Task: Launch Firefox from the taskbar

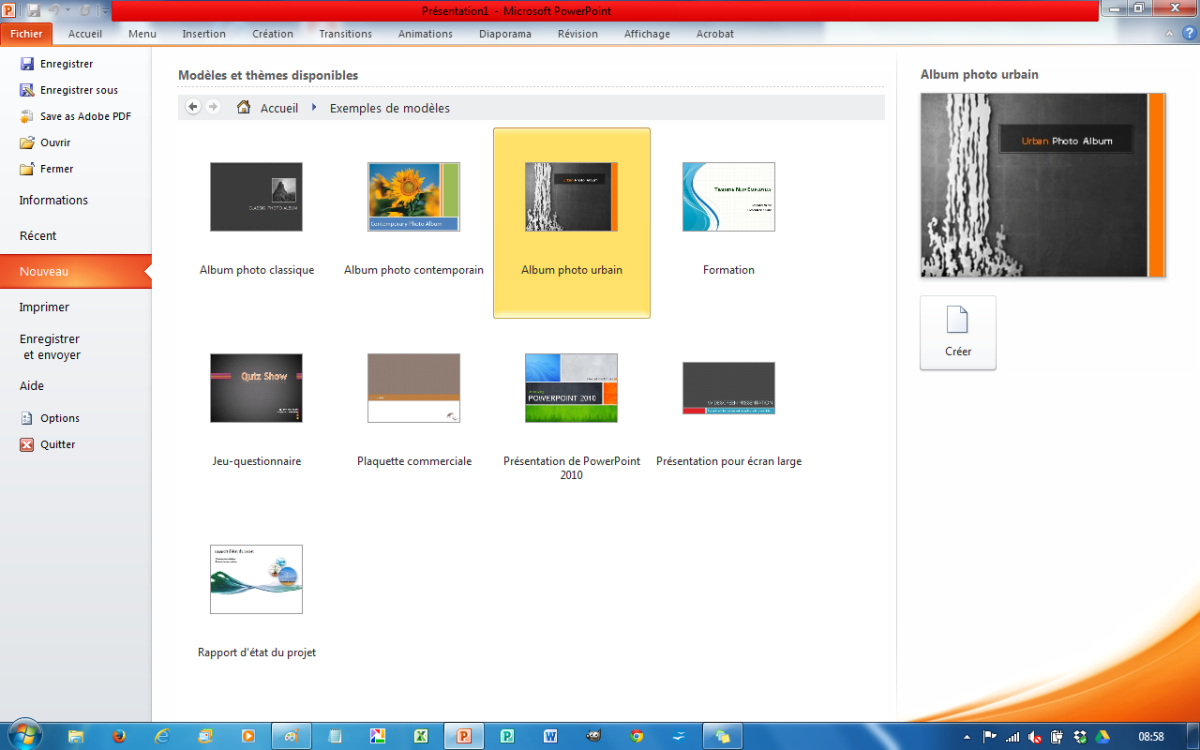Action: [119, 736]
